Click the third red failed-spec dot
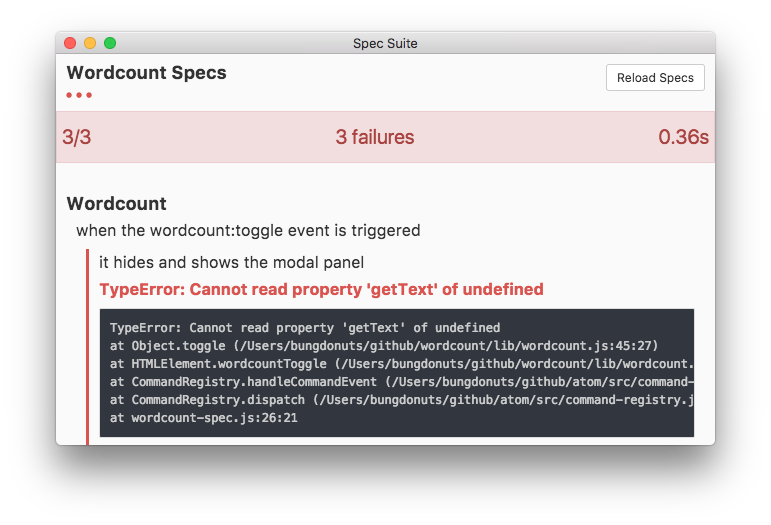This screenshot has width=771, height=525. pyautogui.click(x=89, y=95)
